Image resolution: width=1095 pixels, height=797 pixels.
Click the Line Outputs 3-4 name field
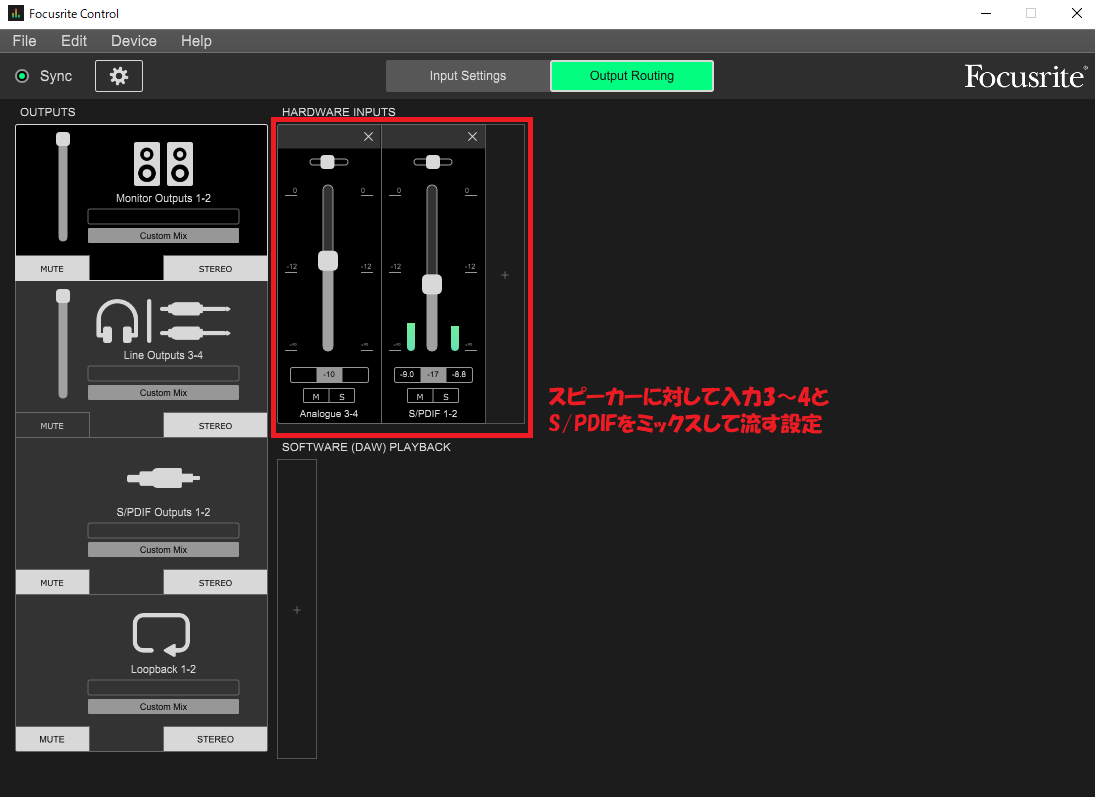[x=163, y=374]
